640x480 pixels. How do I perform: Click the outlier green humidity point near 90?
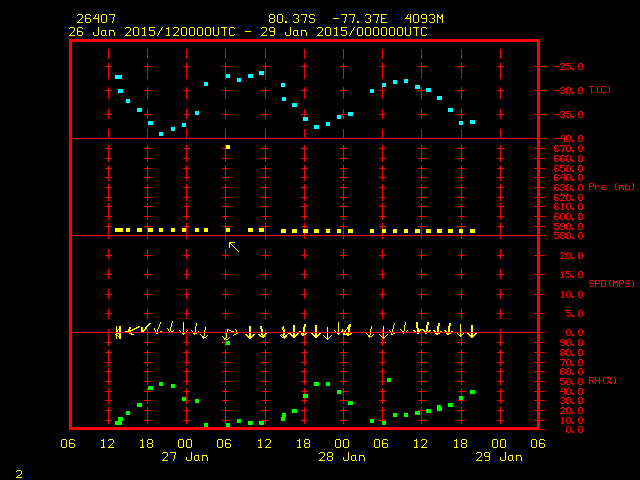coord(228,343)
